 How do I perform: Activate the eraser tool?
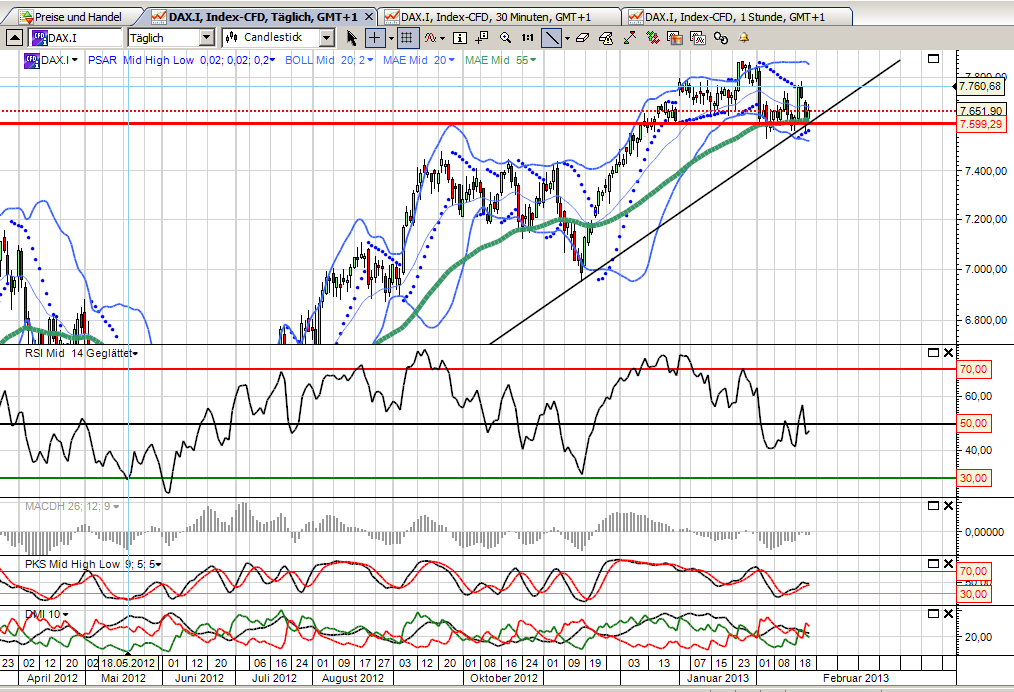coord(582,38)
